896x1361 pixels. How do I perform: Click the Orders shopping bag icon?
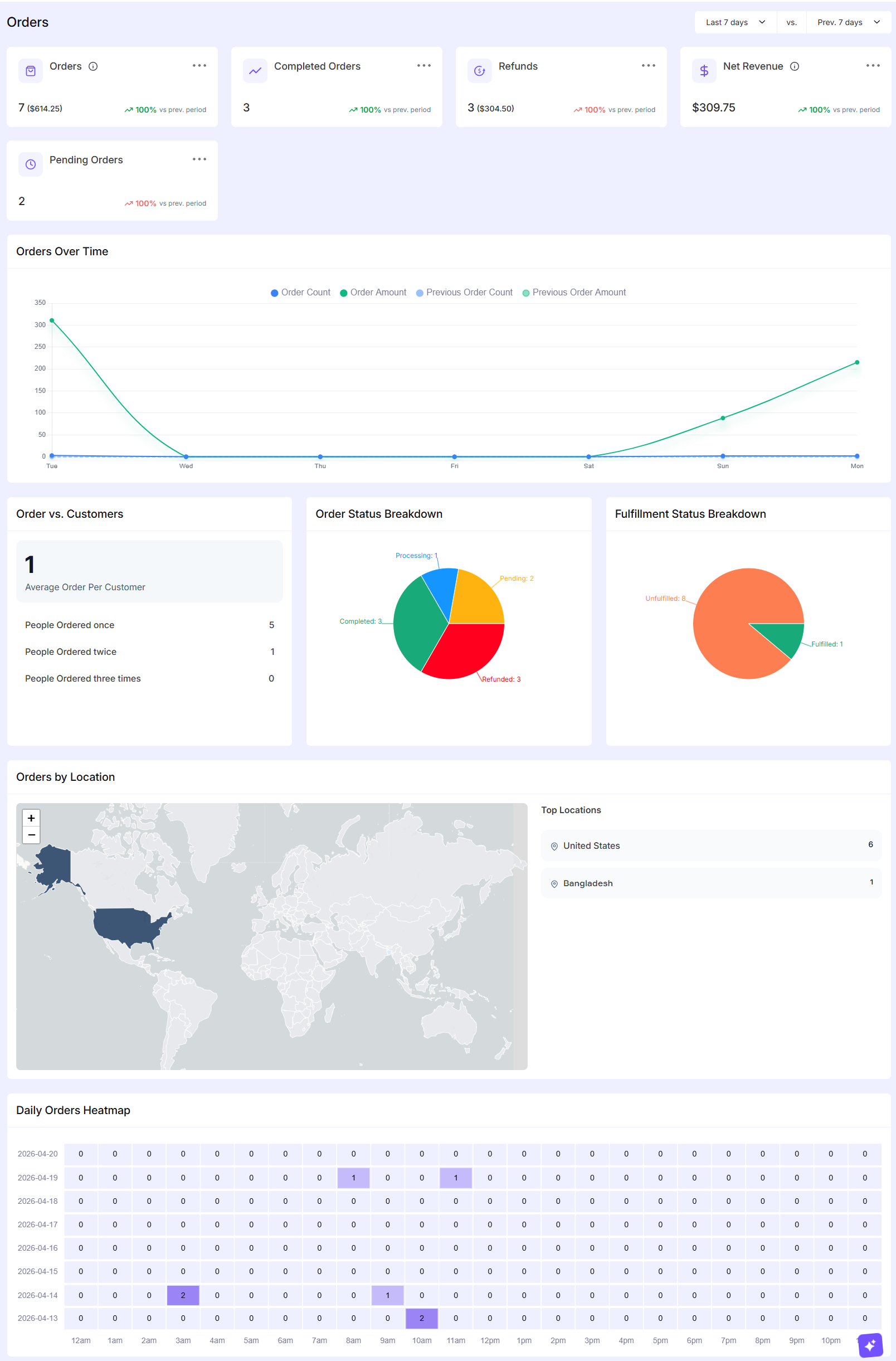click(x=31, y=71)
